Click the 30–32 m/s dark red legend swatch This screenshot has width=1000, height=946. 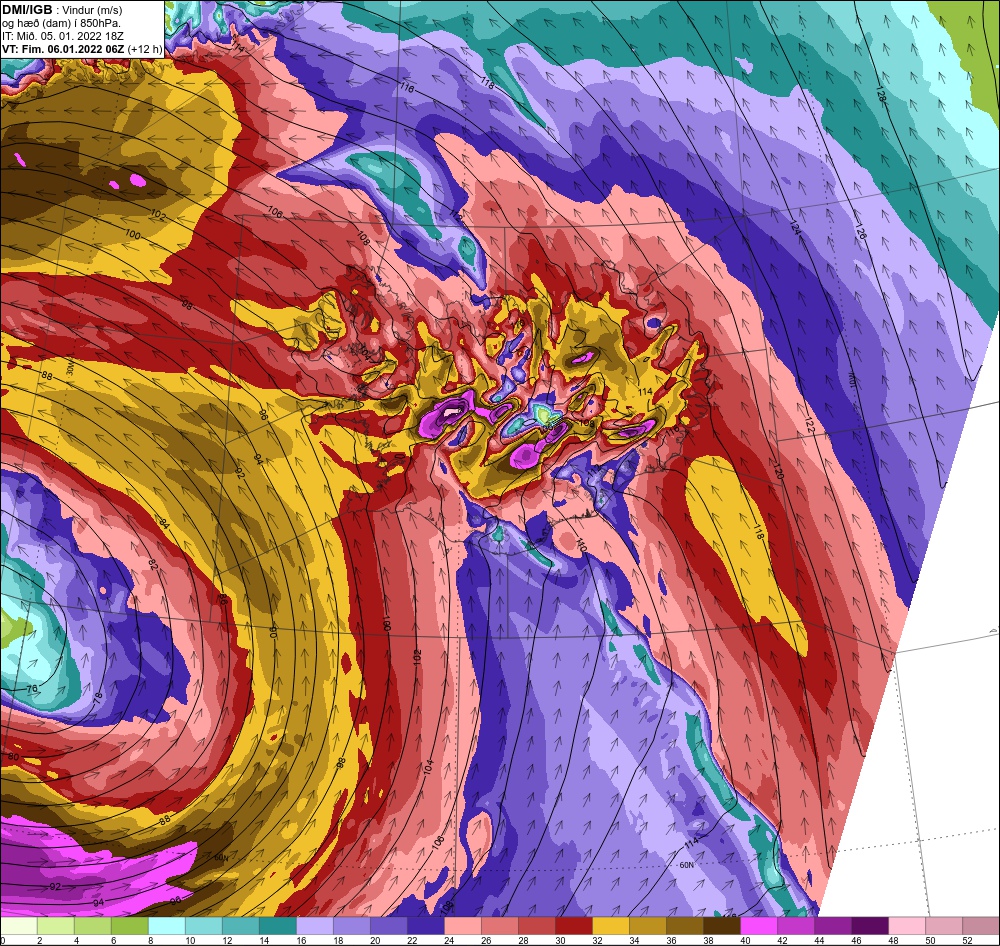click(x=574, y=926)
